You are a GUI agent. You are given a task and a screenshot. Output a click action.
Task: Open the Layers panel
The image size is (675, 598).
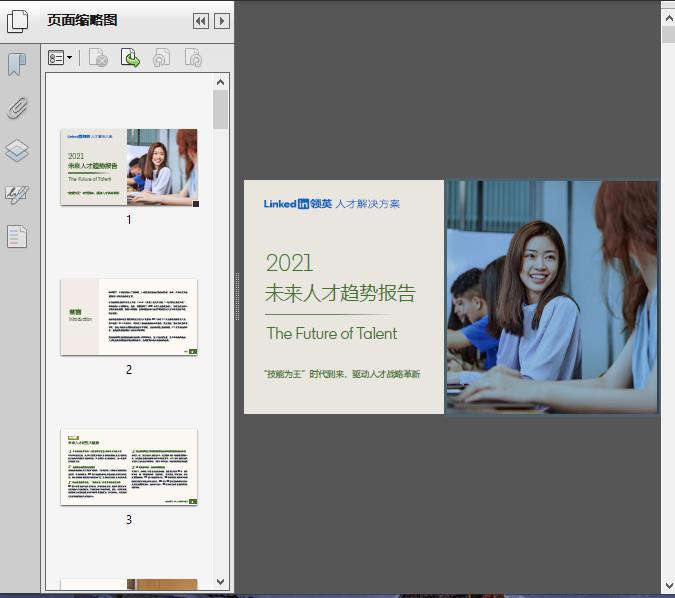tap(17, 151)
